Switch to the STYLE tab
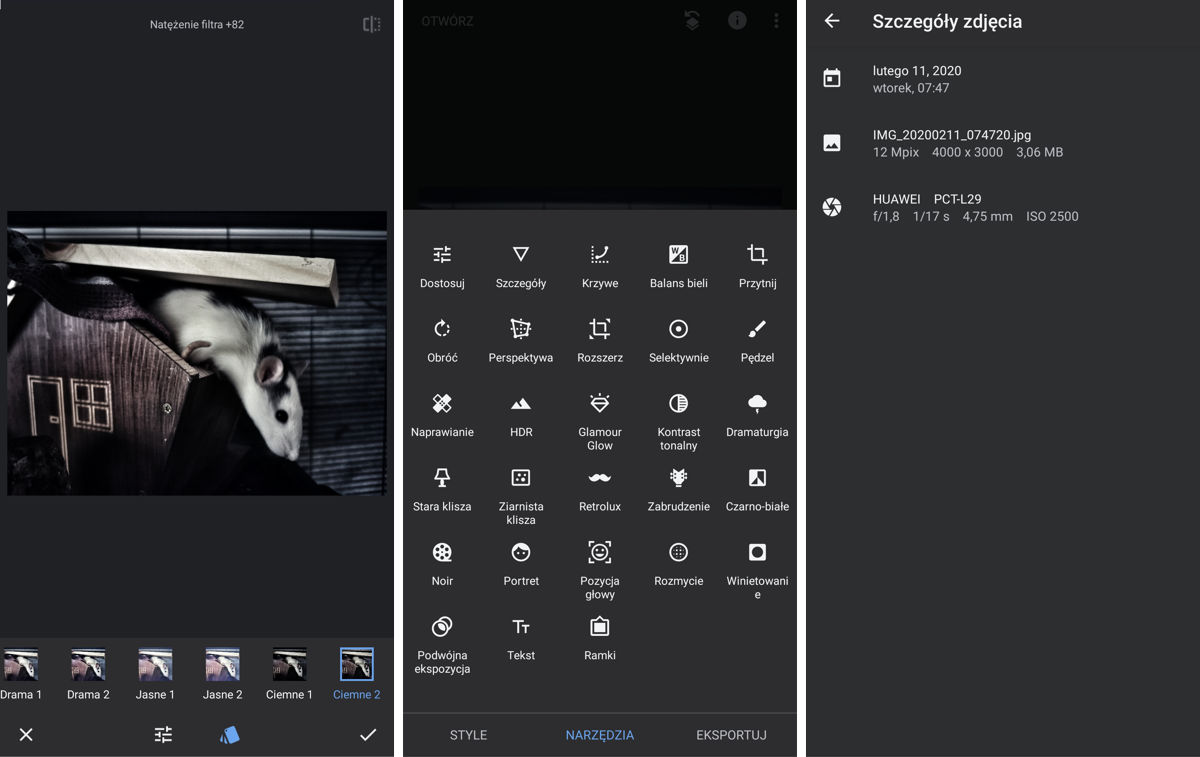1200x757 pixels. [468, 735]
